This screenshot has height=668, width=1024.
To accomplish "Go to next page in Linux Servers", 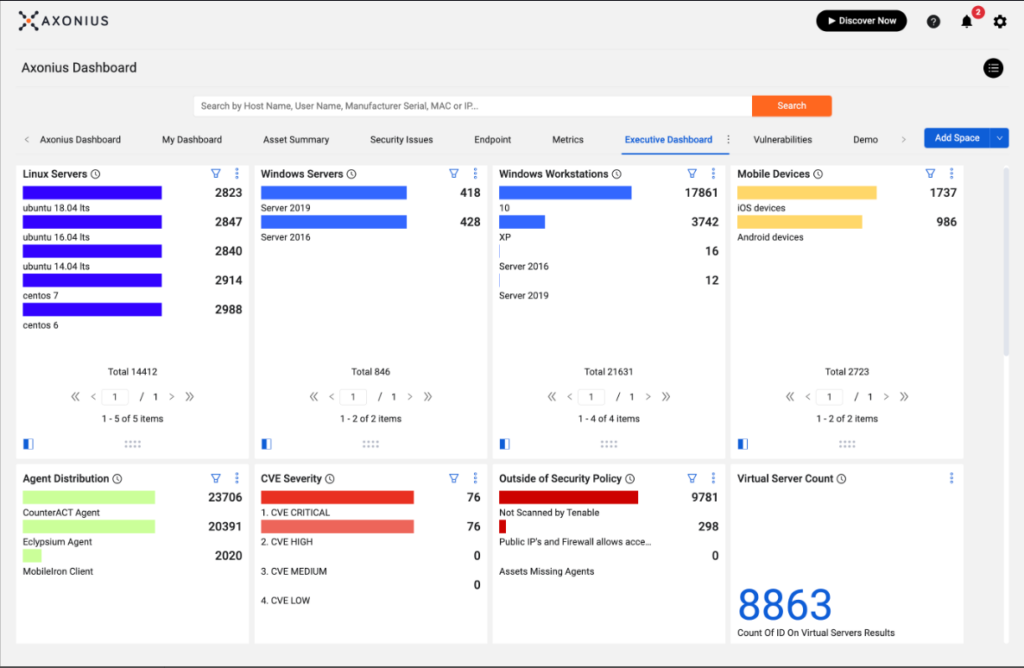I will 172,397.
